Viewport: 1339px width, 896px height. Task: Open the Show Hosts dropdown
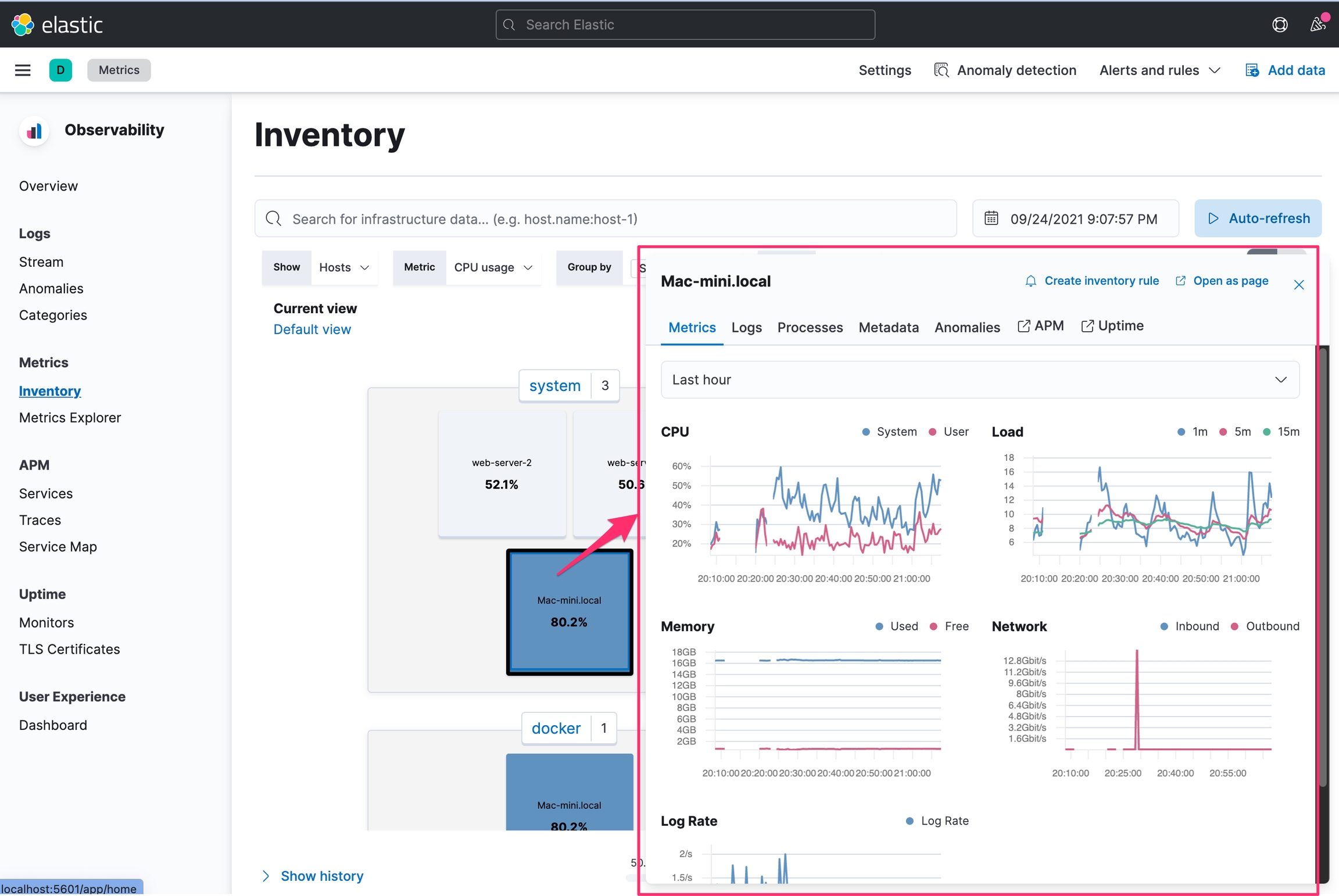[x=344, y=267]
